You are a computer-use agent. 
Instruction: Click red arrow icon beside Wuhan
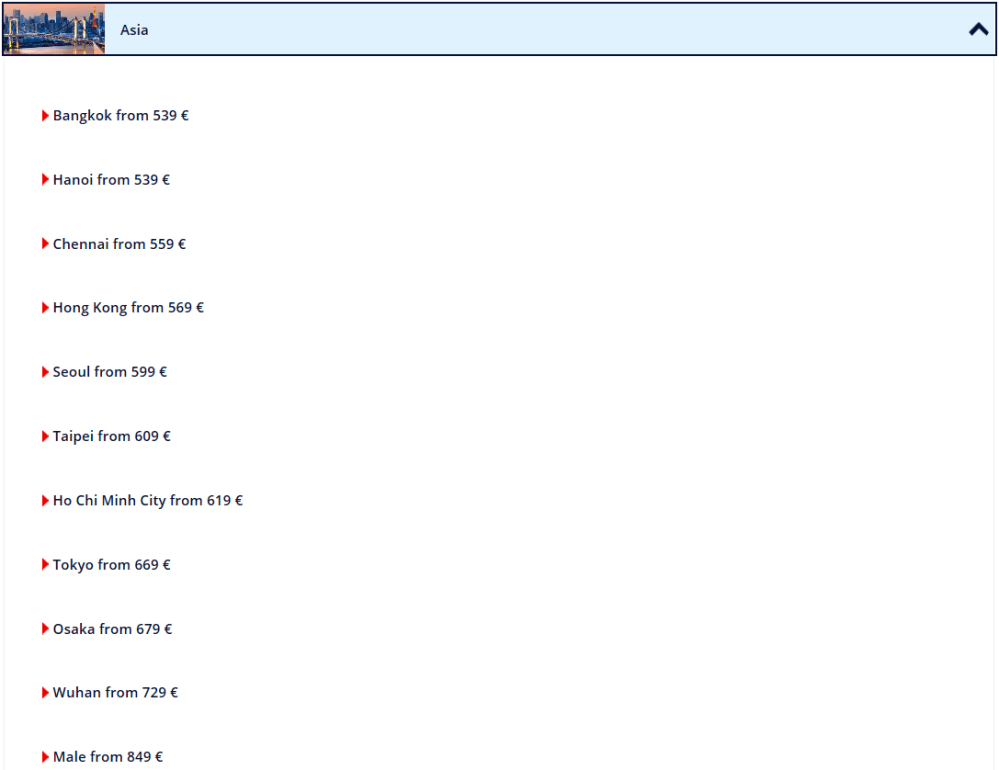click(x=45, y=692)
